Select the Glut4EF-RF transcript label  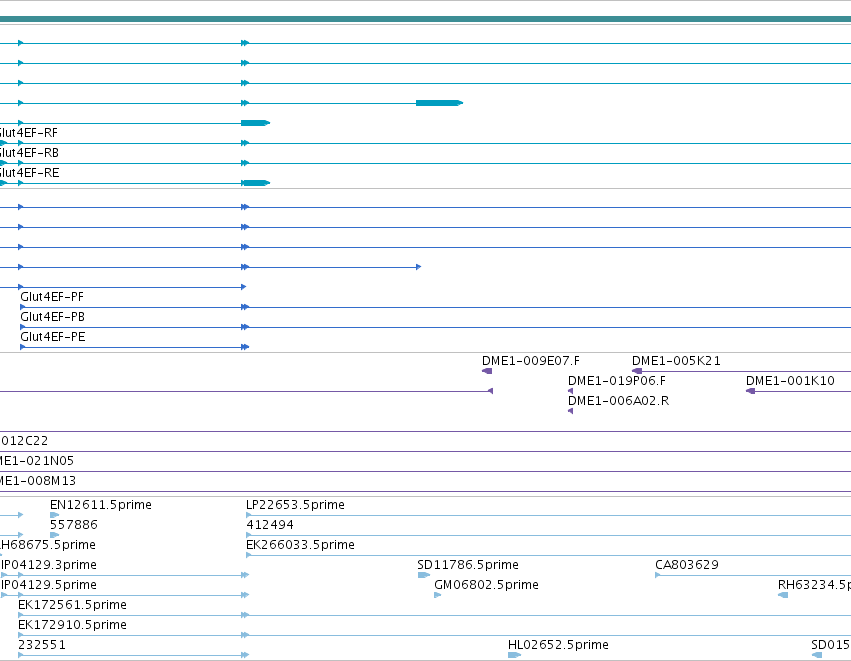click(x=28, y=133)
